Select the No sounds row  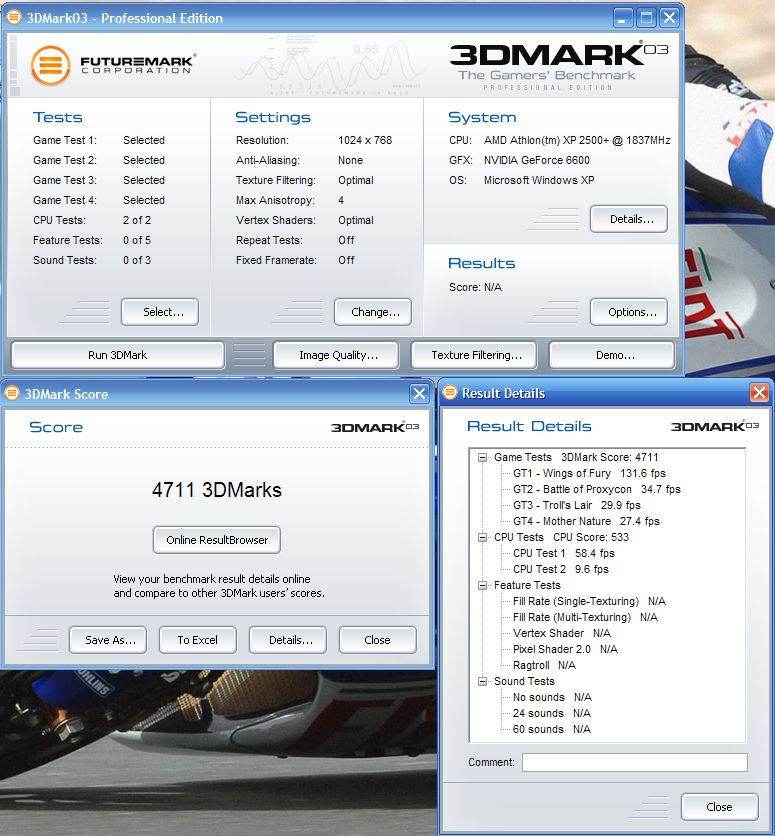pos(552,697)
